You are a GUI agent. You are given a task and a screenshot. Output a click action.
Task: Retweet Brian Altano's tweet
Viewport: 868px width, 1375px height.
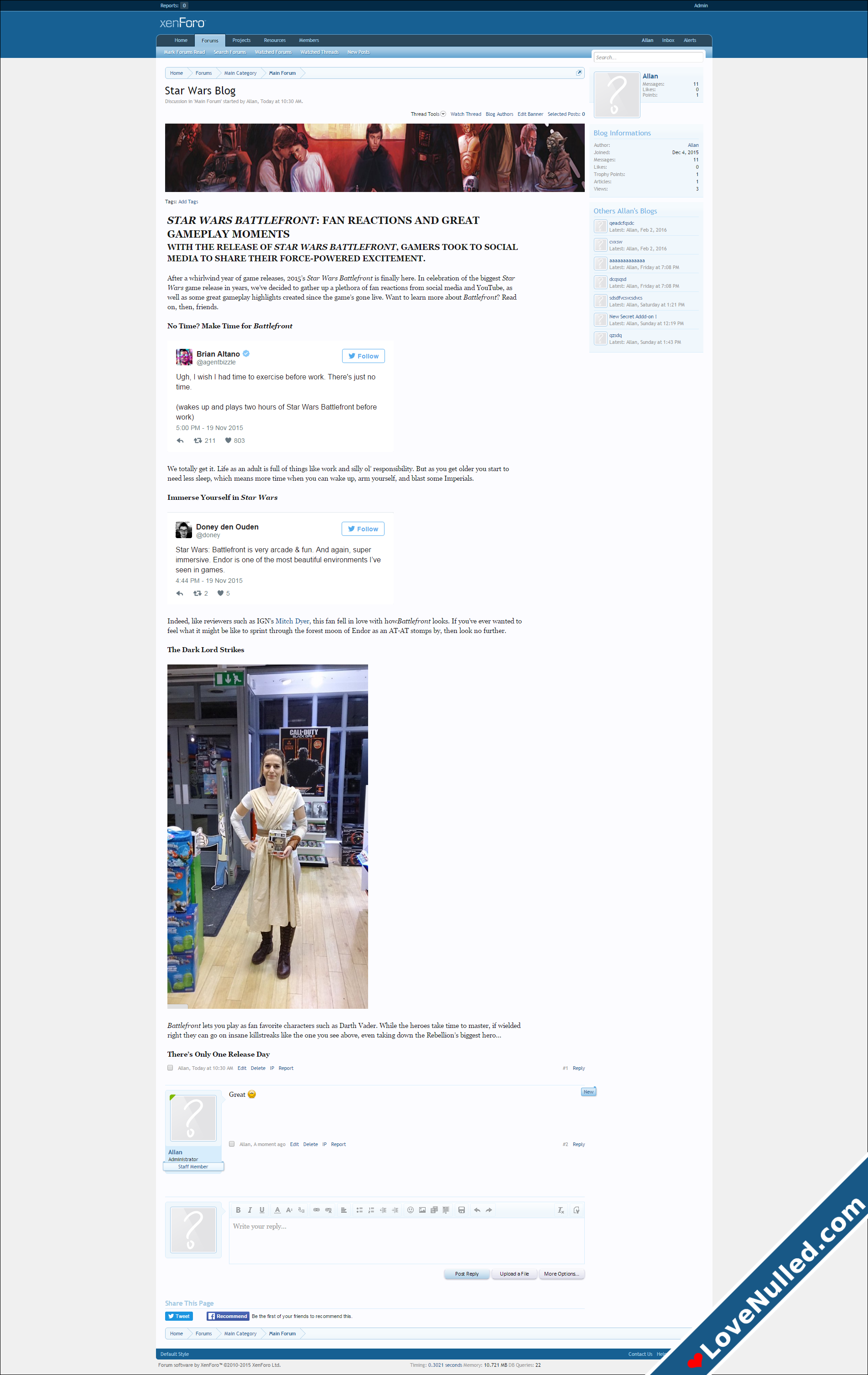(198, 440)
